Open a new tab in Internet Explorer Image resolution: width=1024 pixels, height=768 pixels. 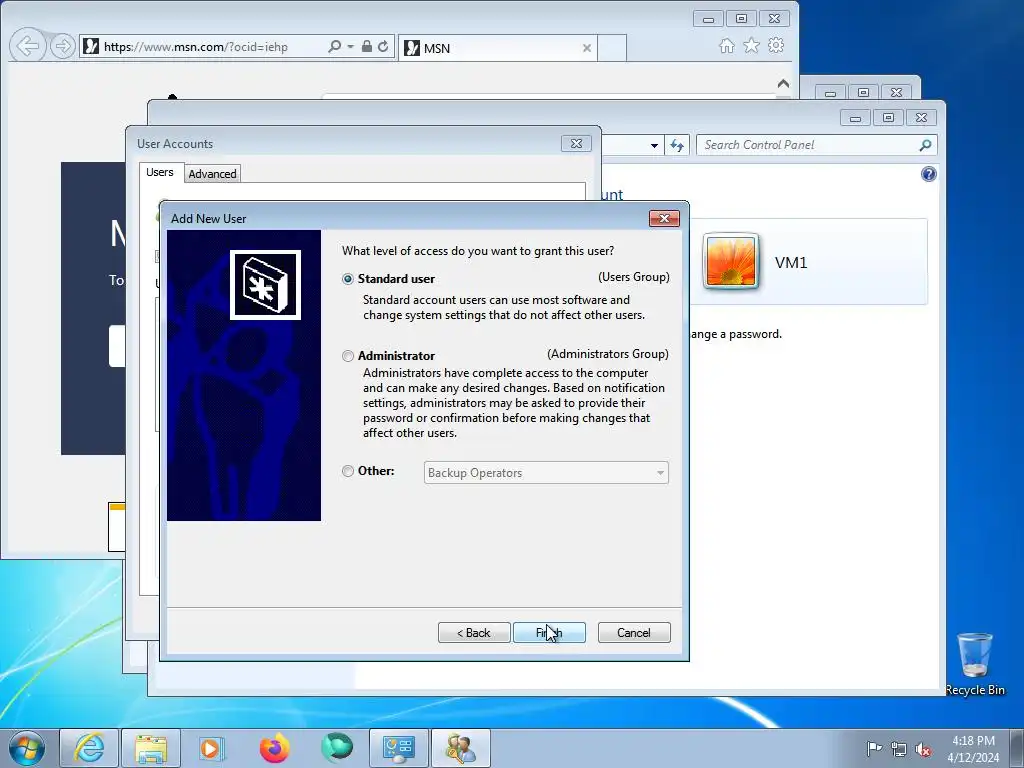pyautogui.click(x=612, y=48)
